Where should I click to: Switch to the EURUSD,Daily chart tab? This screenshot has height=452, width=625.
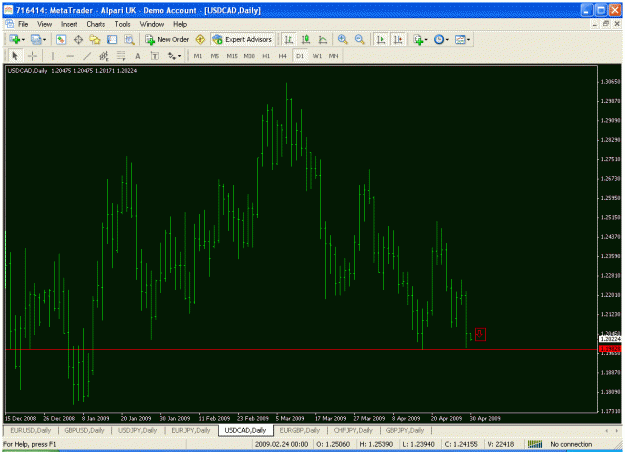point(31,430)
